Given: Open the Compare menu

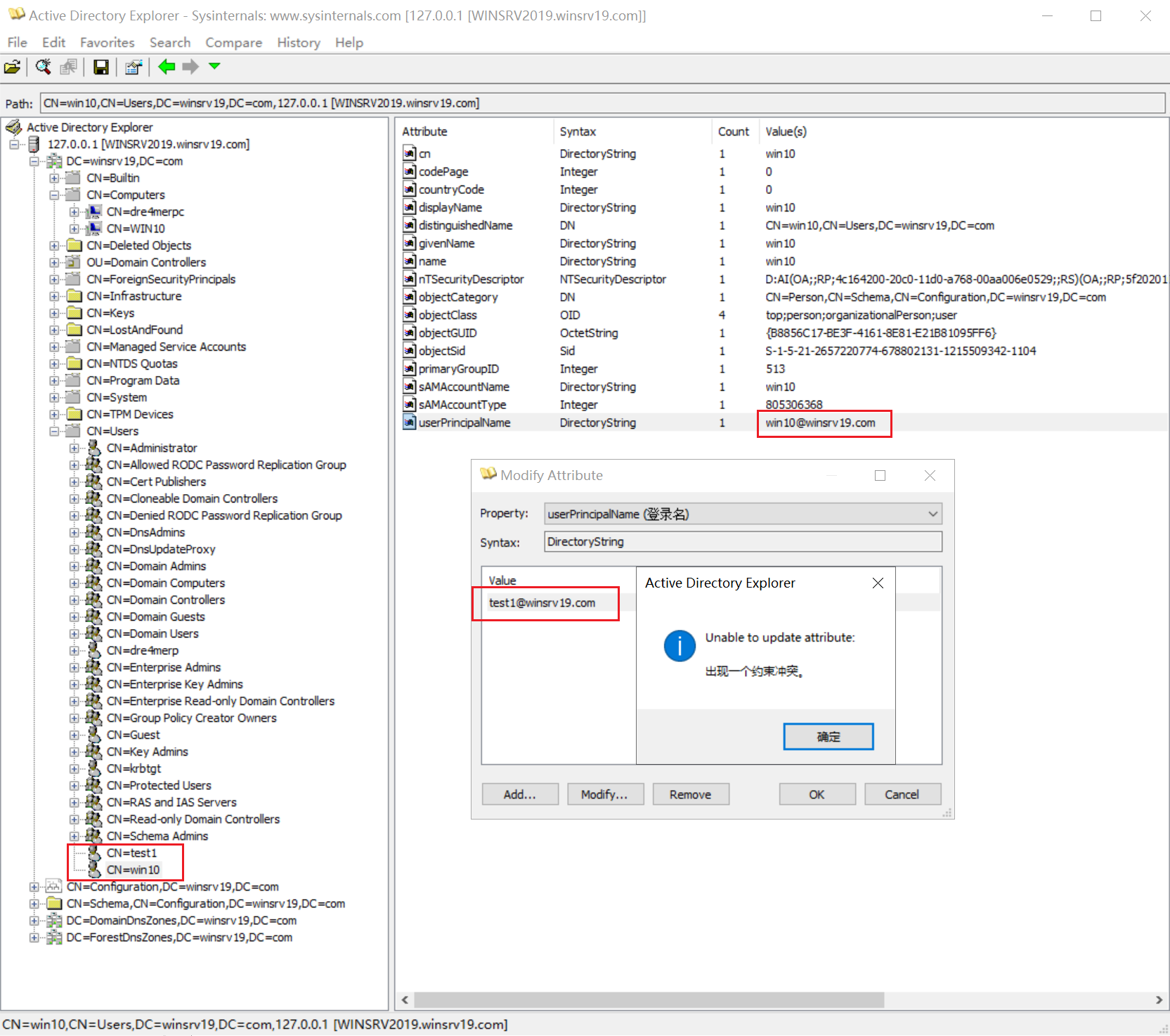Looking at the screenshot, I should (233, 42).
